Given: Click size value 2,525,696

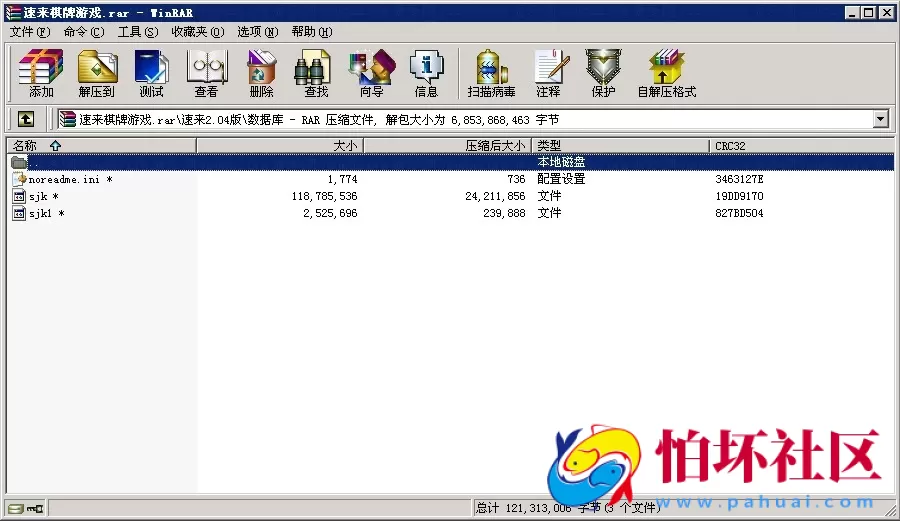Looking at the screenshot, I should pyautogui.click(x=330, y=213).
